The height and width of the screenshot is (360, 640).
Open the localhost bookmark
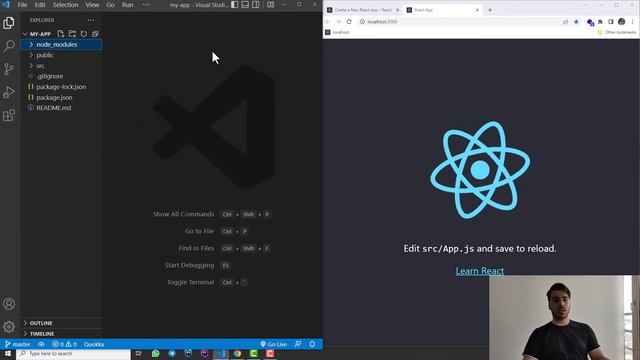tap(338, 32)
